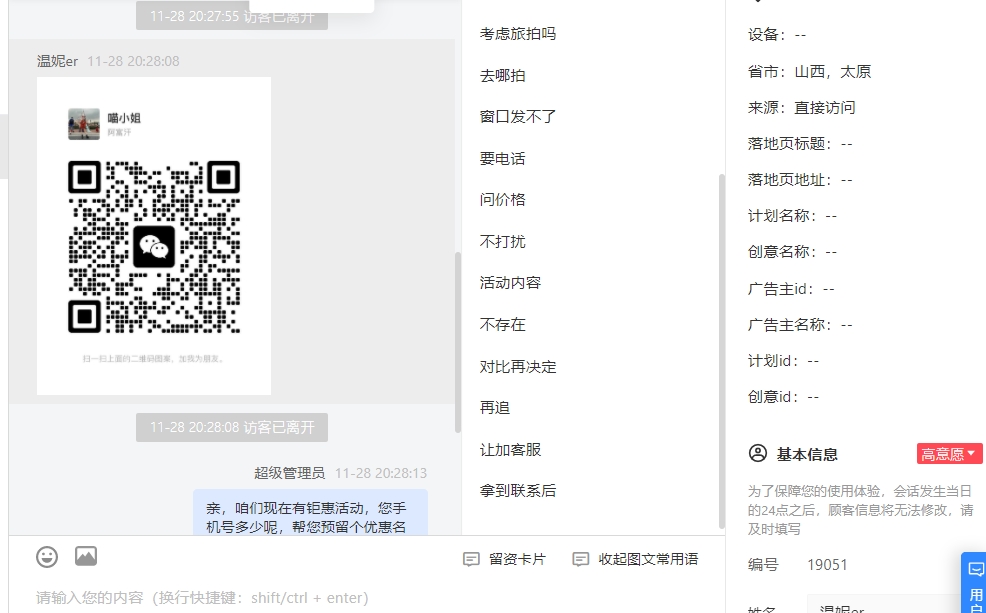Viewport: 986px width, 613px height.
Task: Click the 基本信息 section heading
Action: [807, 454]
